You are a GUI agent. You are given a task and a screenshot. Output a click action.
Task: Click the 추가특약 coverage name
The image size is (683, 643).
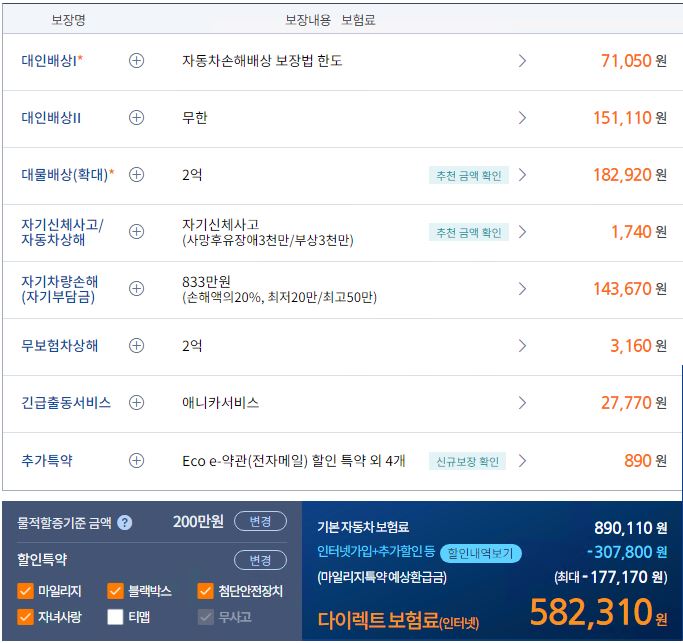(x=47, y=460)
